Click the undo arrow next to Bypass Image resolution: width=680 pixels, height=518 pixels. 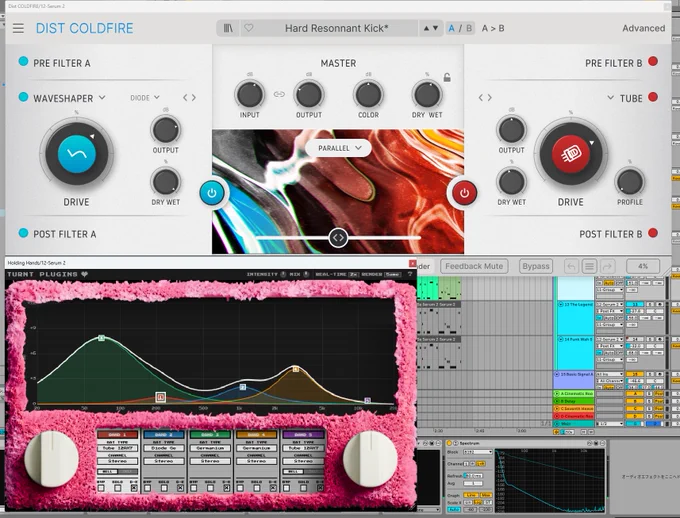[x=571, y=266]
